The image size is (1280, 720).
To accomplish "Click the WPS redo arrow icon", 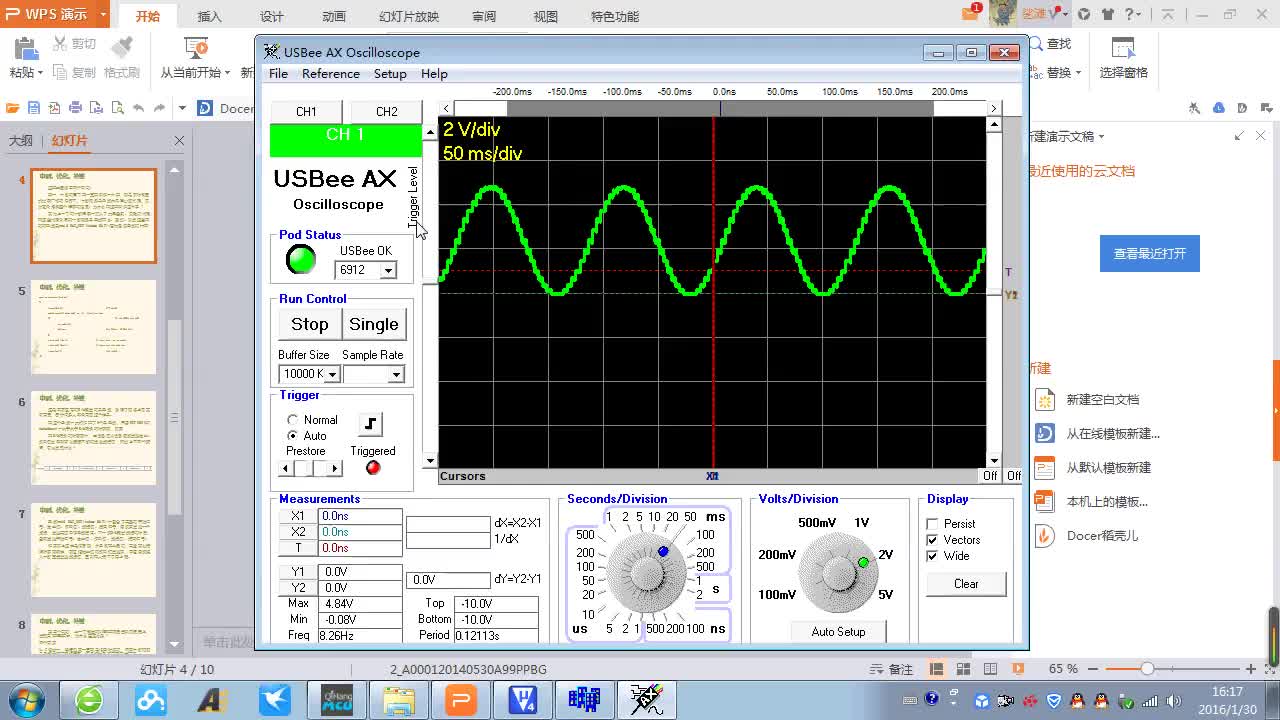I will coord(160,108).
